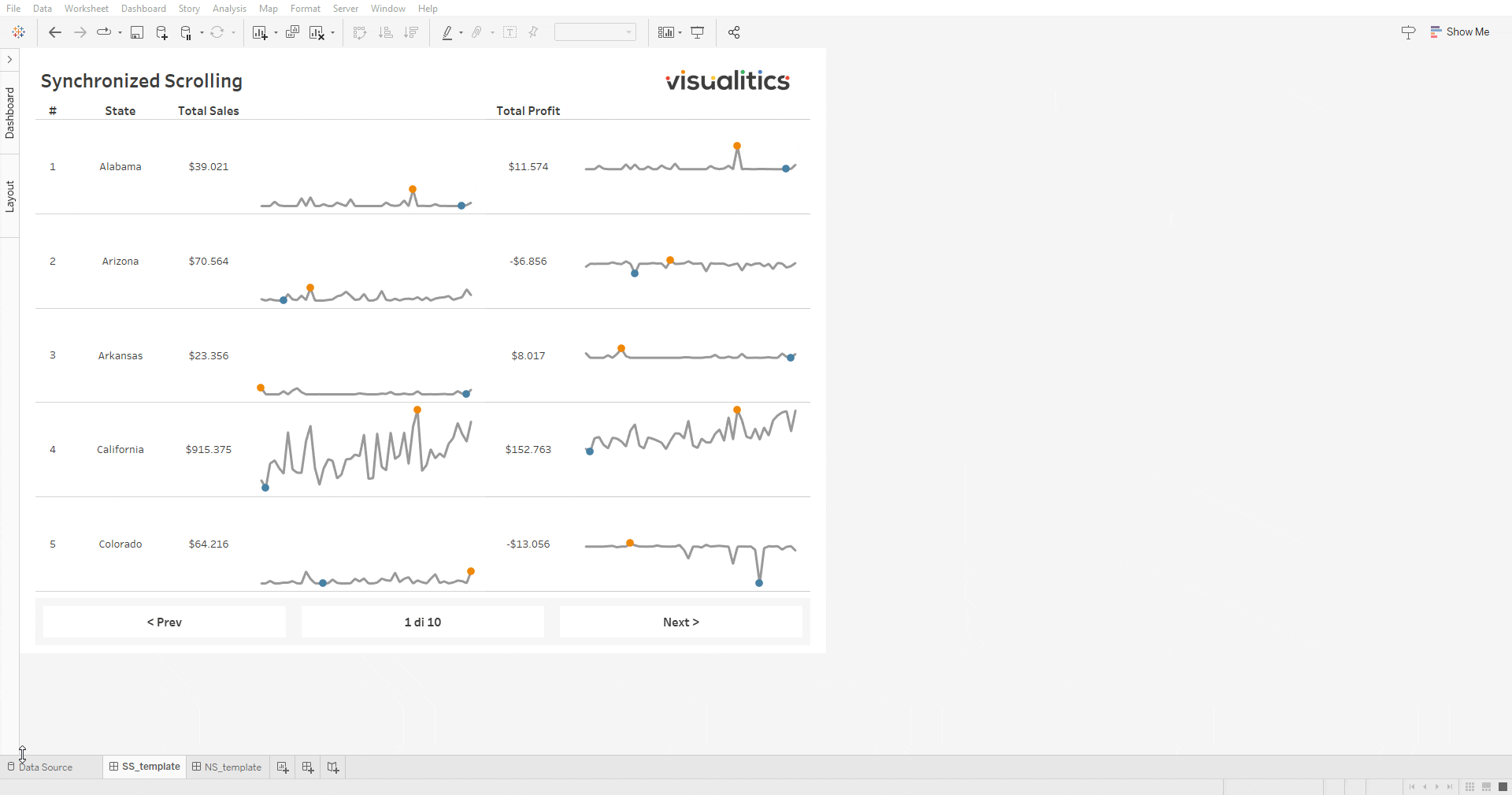Open the Dashboard side pane tab
Image resolution: width=1512 pixels, height=795 pixels.
[9, 113]
